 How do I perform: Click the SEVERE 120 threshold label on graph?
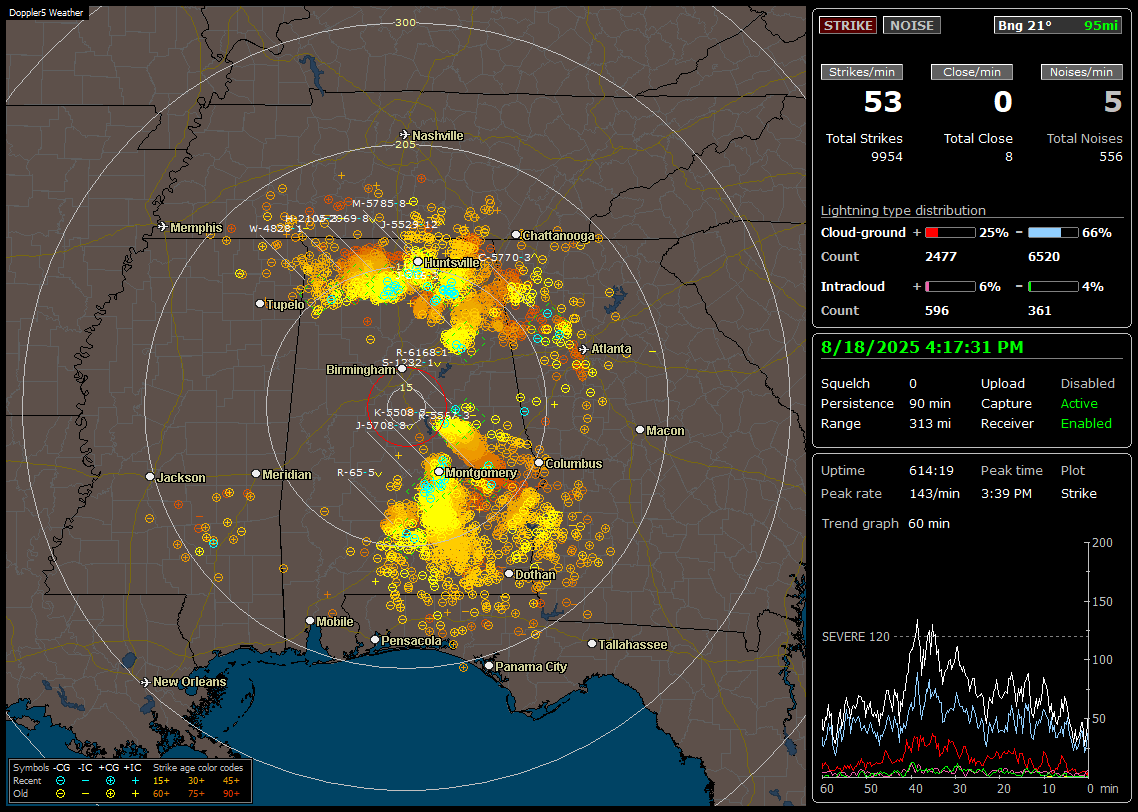click(855, 637)
